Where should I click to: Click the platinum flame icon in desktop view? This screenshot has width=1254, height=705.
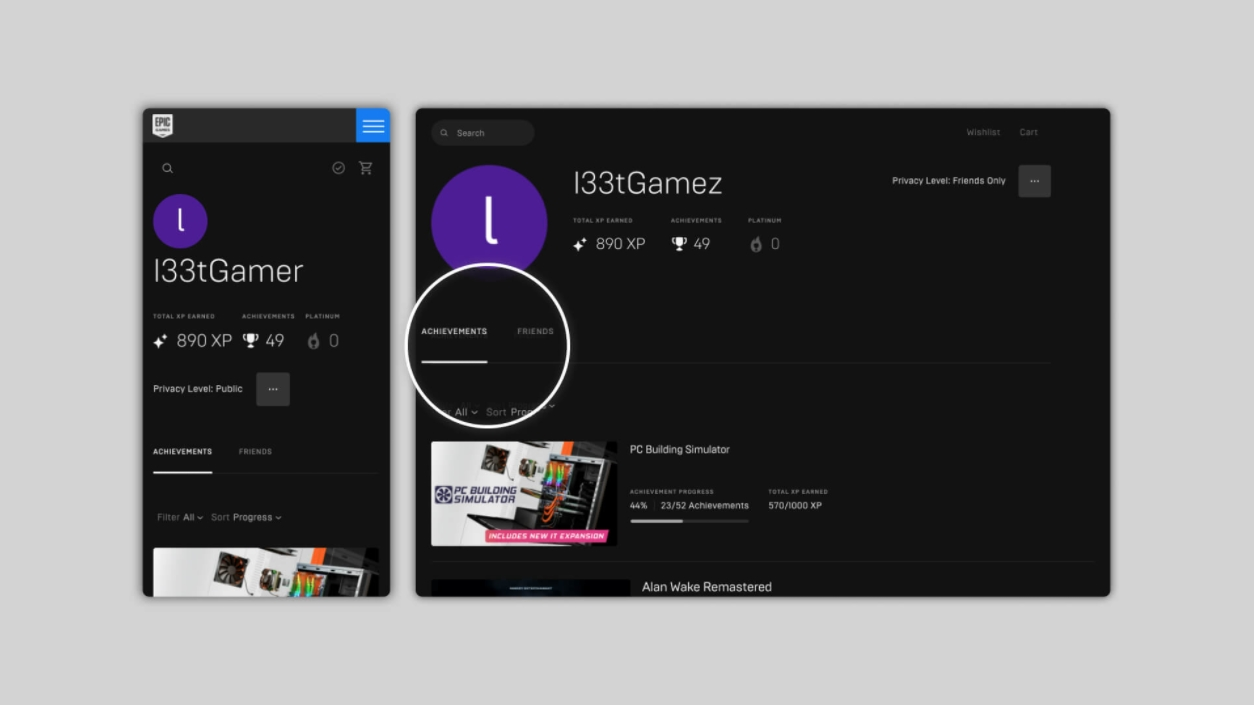pos(756,244)
